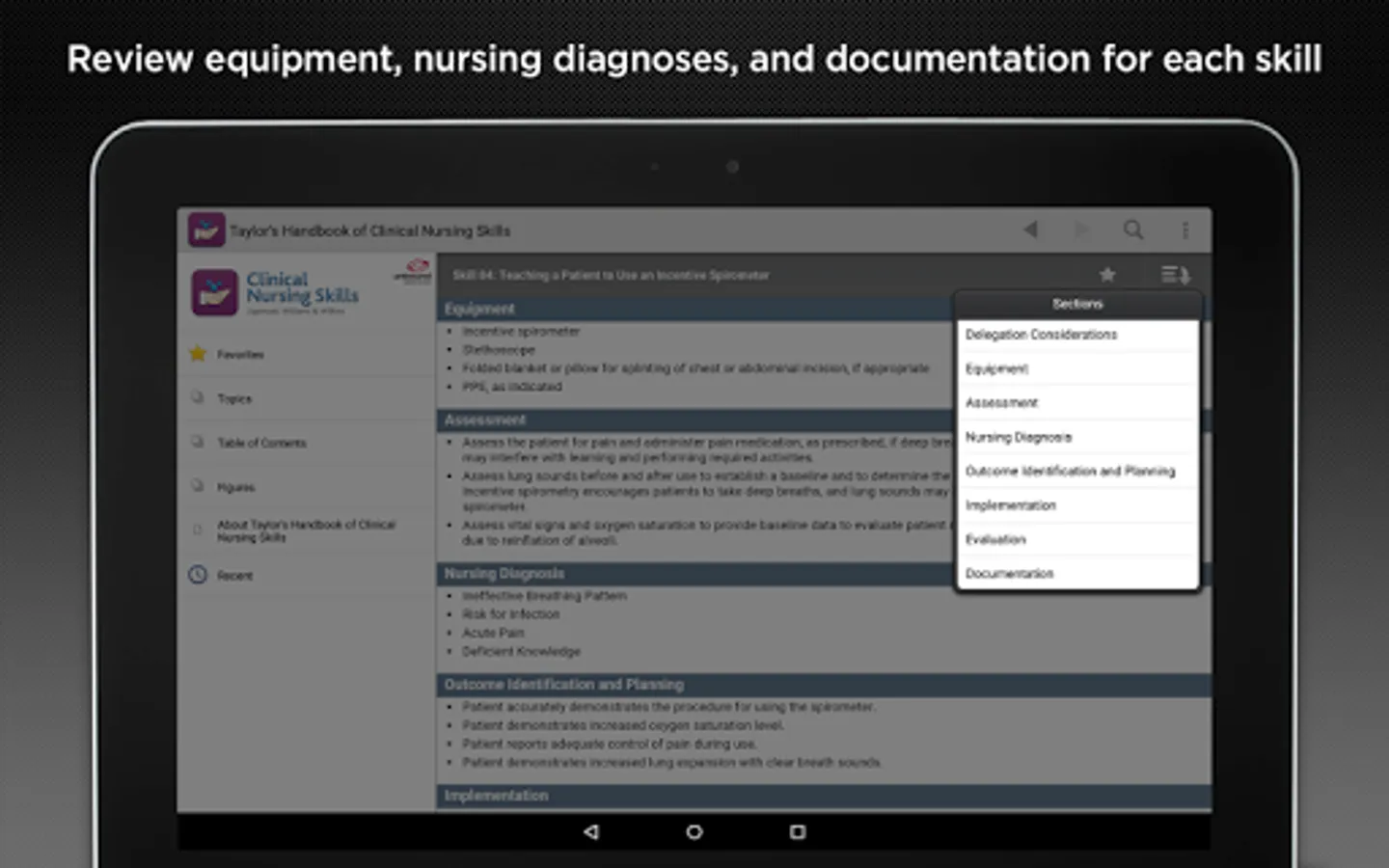The height and width of the screenshot is (868, 1389).
Task: Open the three-dot overflow menu
Action: [x=1185, y=230]
